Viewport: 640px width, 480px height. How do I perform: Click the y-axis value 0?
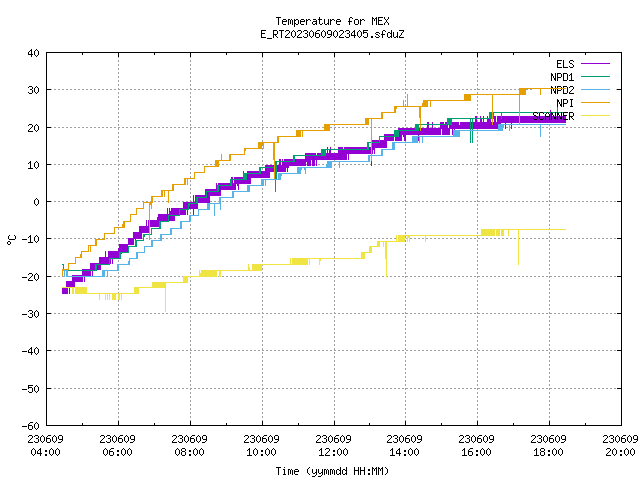[37, 202]
